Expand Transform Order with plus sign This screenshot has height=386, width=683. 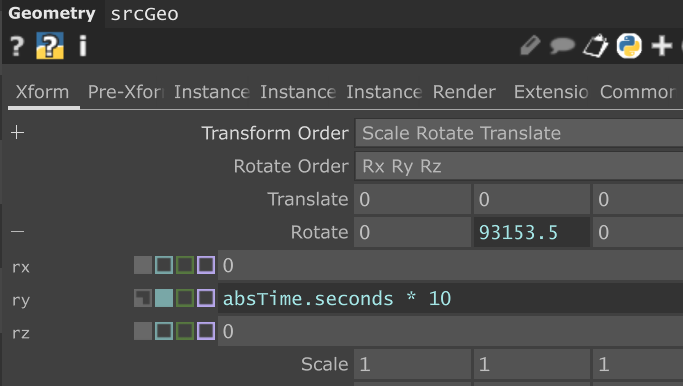point(17,132)
